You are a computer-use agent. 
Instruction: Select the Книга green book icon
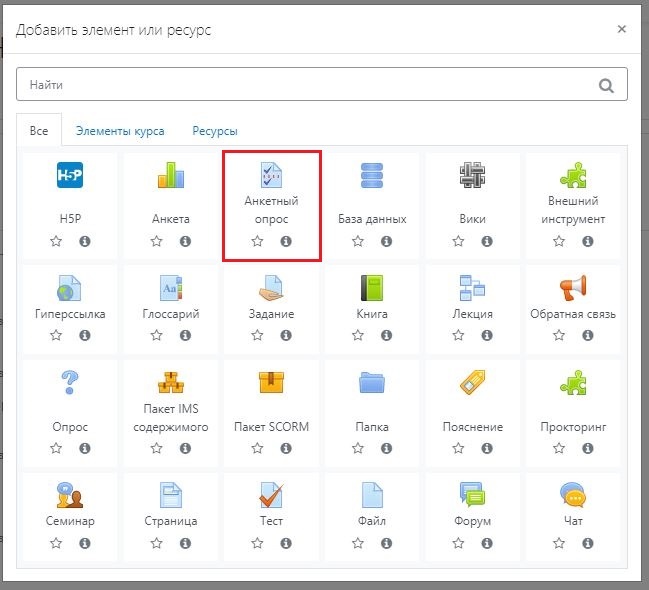[372, 288]
